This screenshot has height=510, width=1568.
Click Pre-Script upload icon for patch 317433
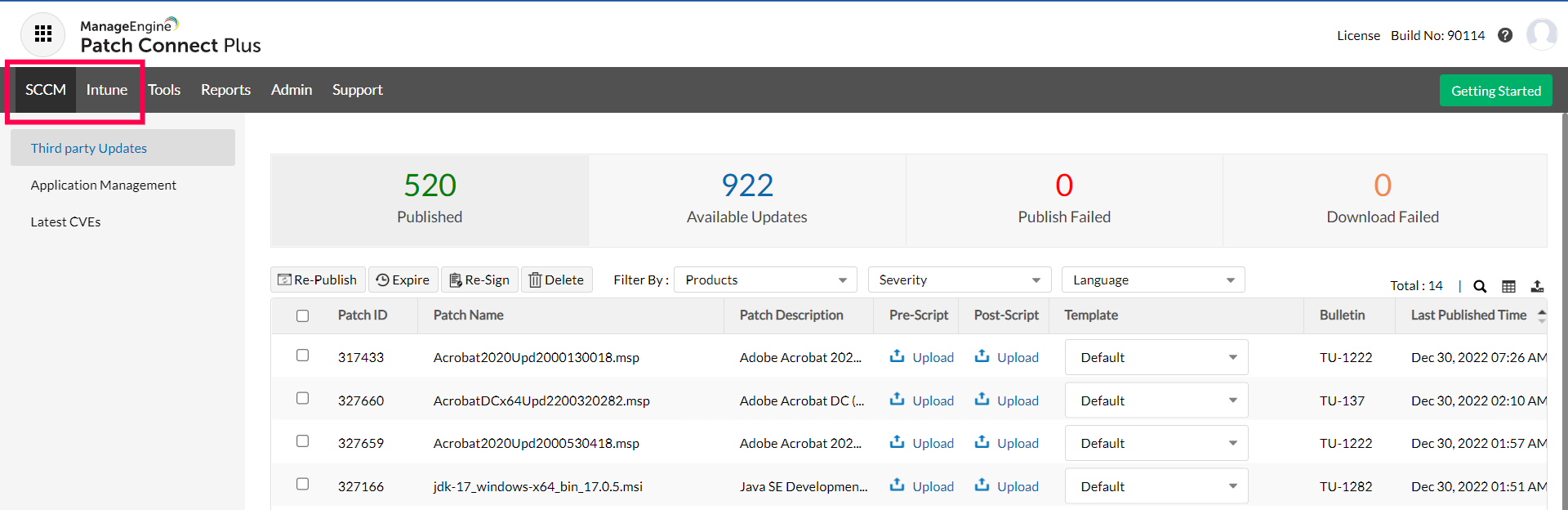(897, 356)
